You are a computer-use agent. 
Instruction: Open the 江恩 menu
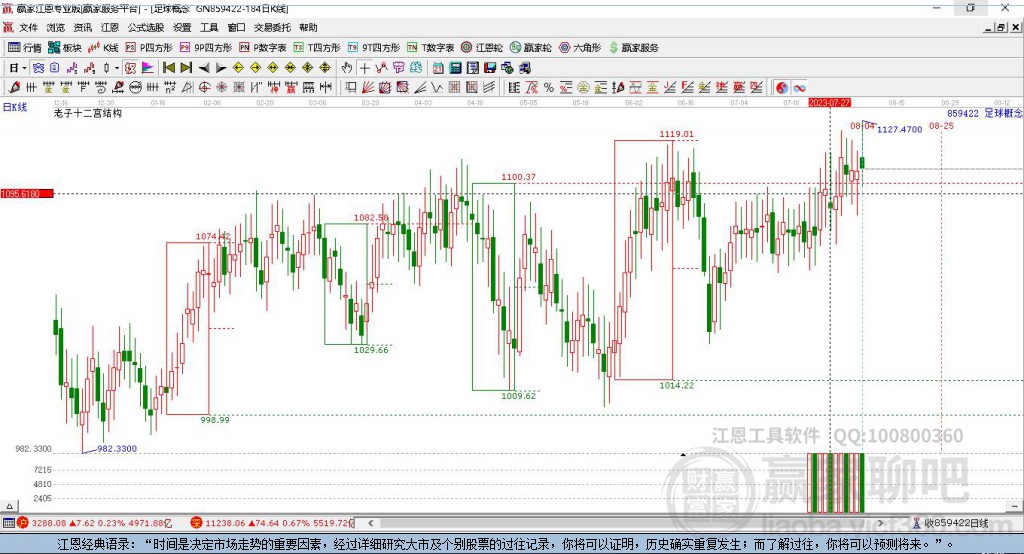pyautogui.click(x=110, y=28)
